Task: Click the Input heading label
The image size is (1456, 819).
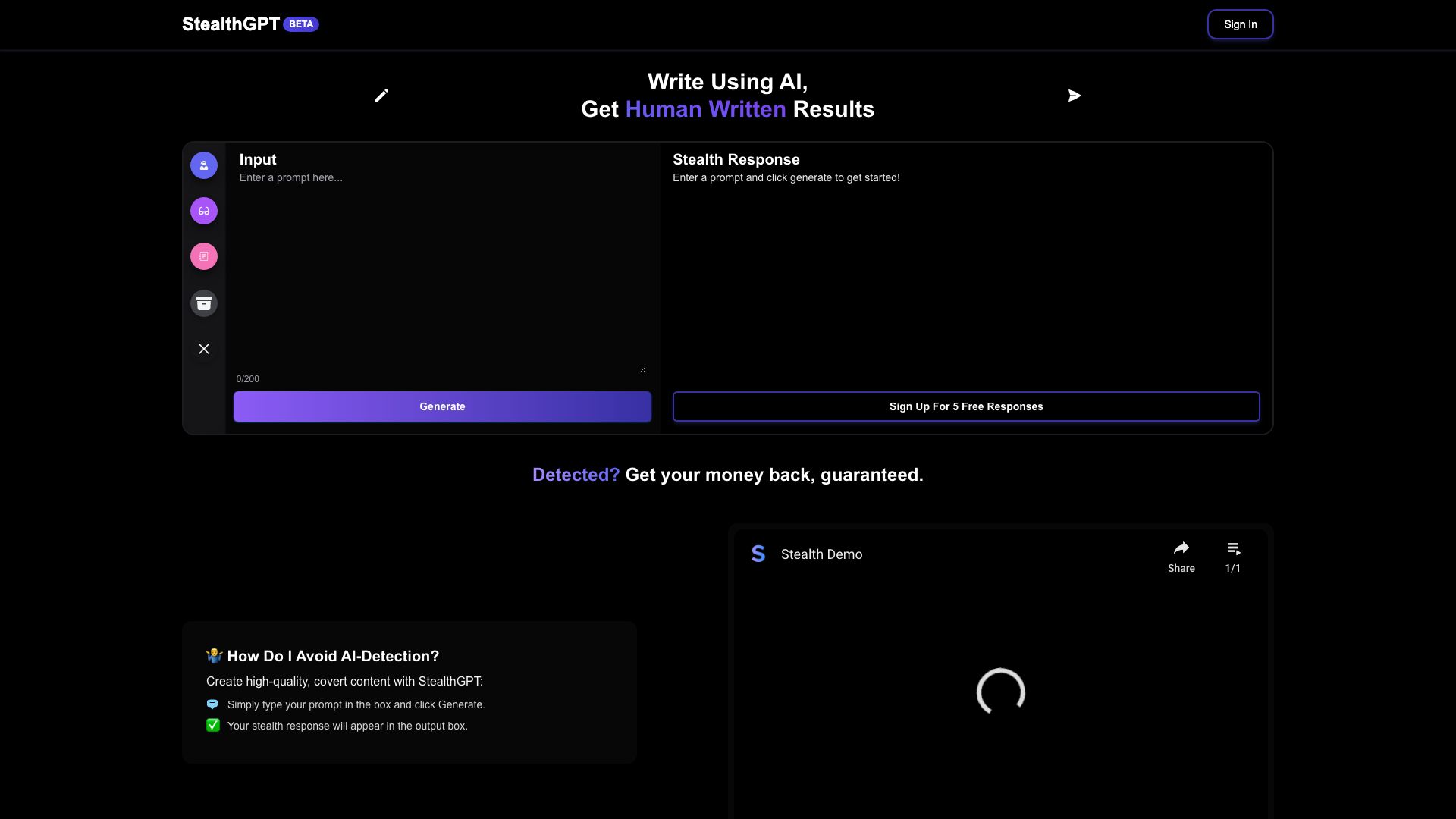Action: [x=258, y=159]
